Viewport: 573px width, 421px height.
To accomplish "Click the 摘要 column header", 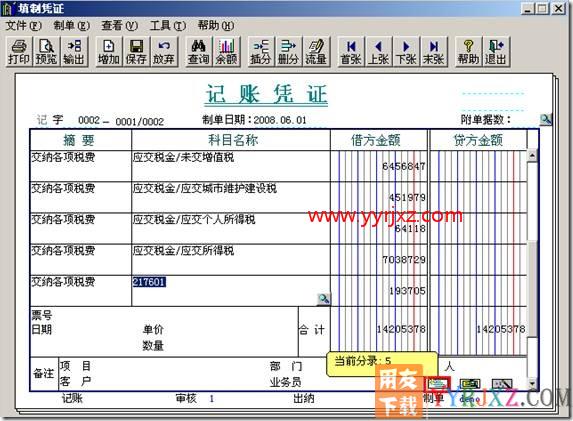I will (80, 140).
